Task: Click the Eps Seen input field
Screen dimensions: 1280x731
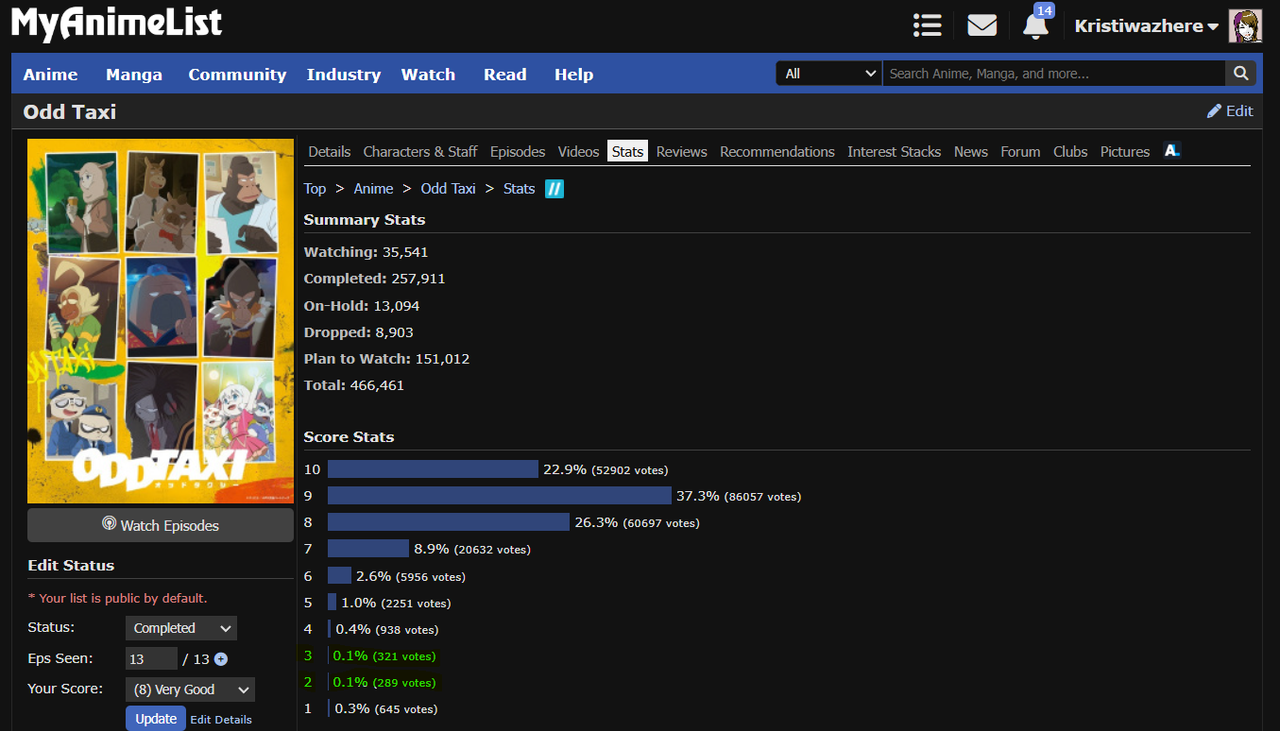Action: [x=151, y=659]
